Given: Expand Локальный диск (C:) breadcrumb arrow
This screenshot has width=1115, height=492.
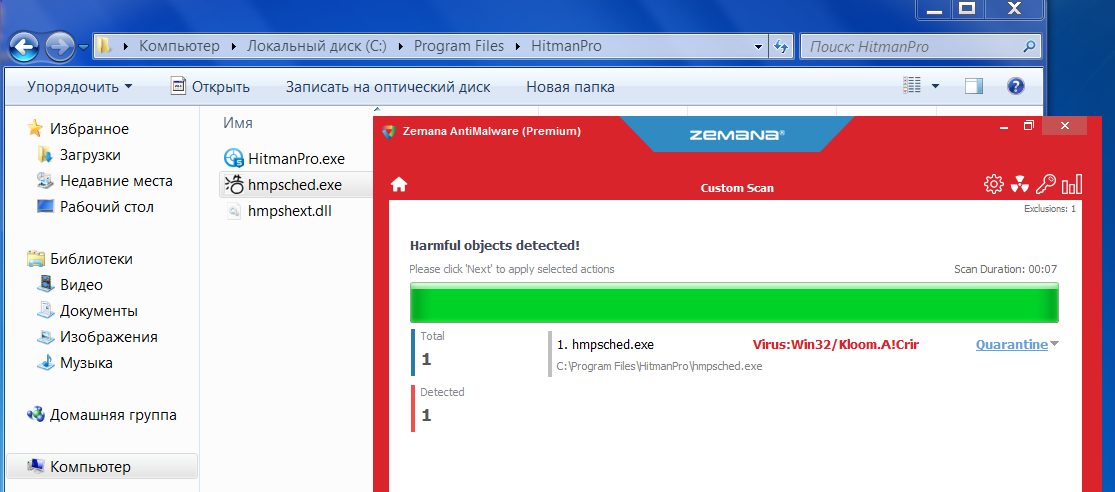Looking at the screenshot, I should (x=400, y=47).
